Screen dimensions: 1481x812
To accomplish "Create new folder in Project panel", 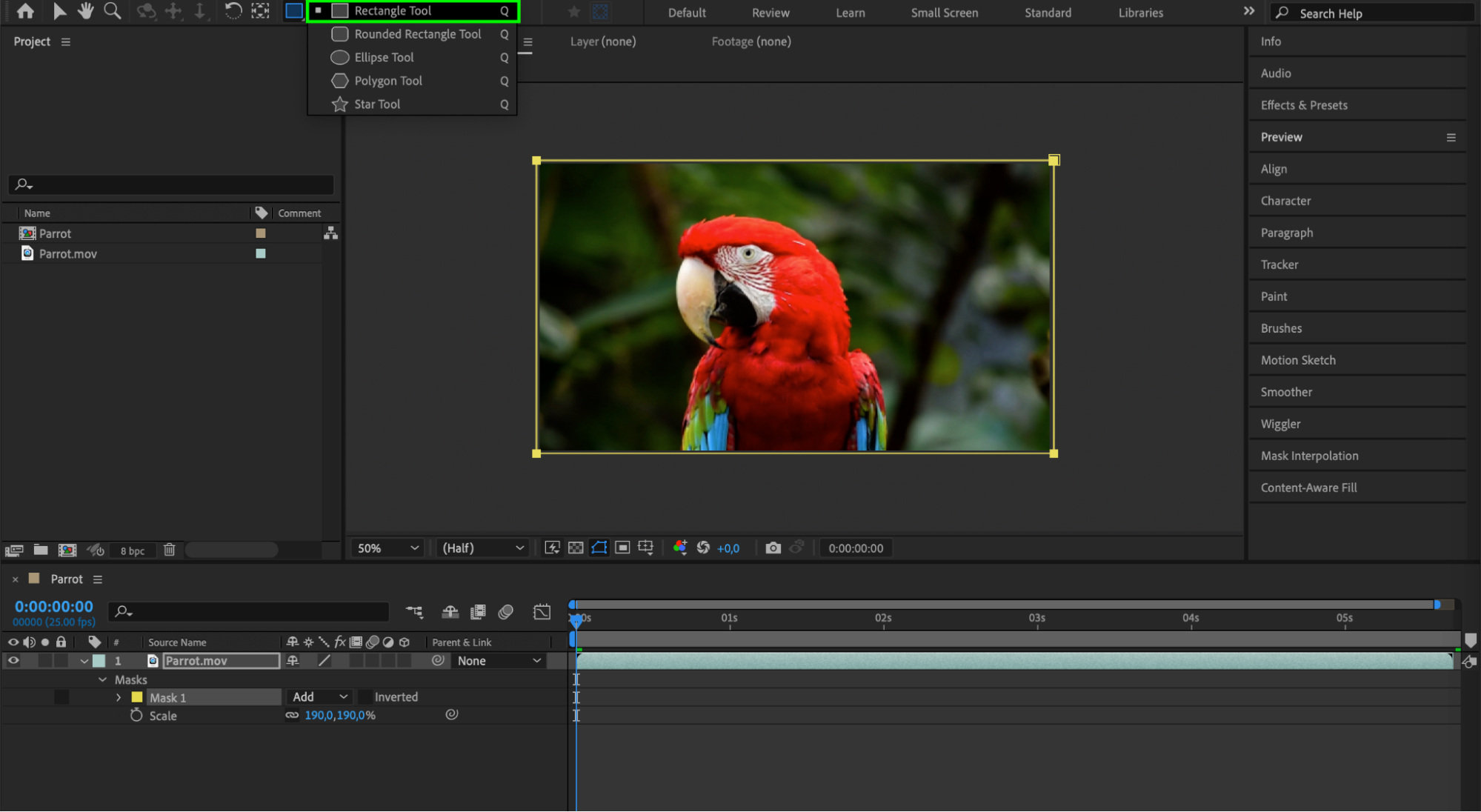I will point(41,550).
